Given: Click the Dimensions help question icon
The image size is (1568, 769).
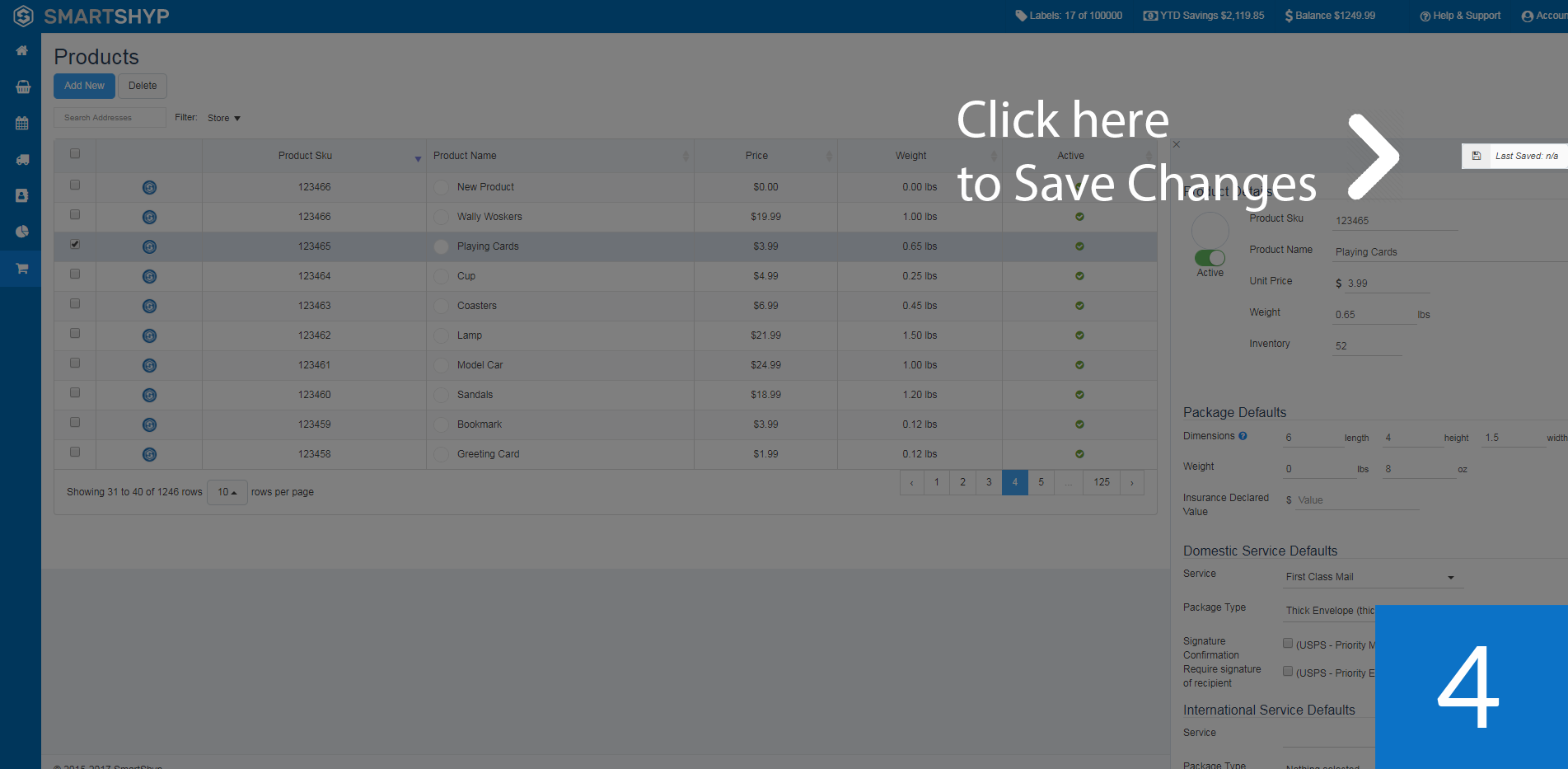Looking at the screenshot, I should [x=1243, y=436].
